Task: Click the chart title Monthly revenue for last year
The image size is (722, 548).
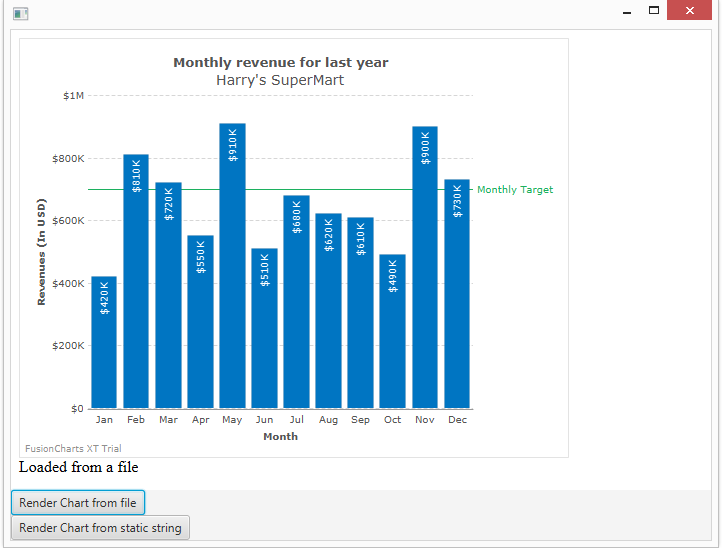Action: coord(281,63)
